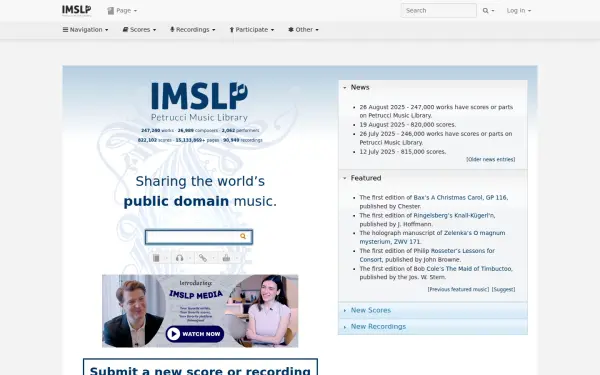The height and width of the screenshot is (375, 600).
Task: Click the 90,949 recordings statistic
Action: tap(243, 140)
